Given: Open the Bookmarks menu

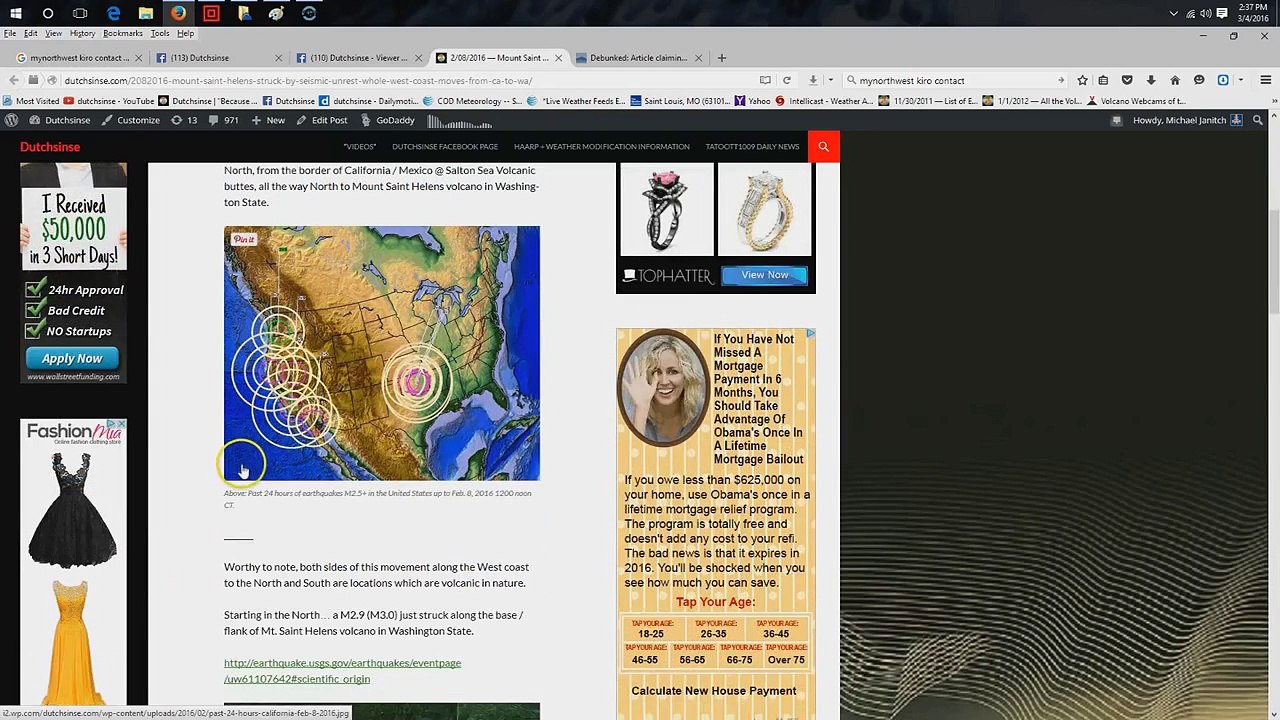Looking at the screenshot, I should pyautogui.click(x=123, y=33).
